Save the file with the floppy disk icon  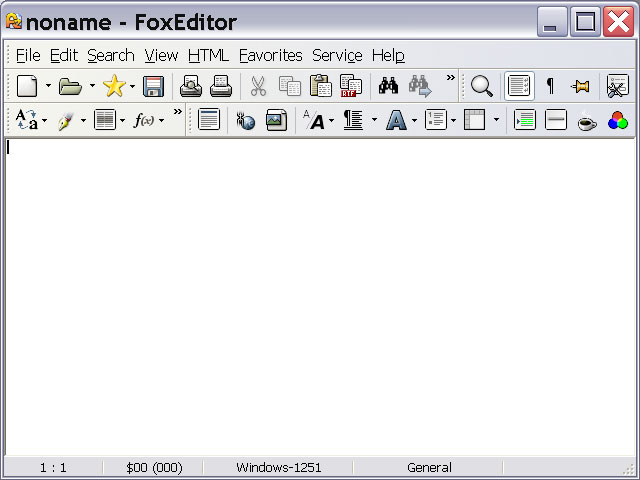tap(153, 86)
